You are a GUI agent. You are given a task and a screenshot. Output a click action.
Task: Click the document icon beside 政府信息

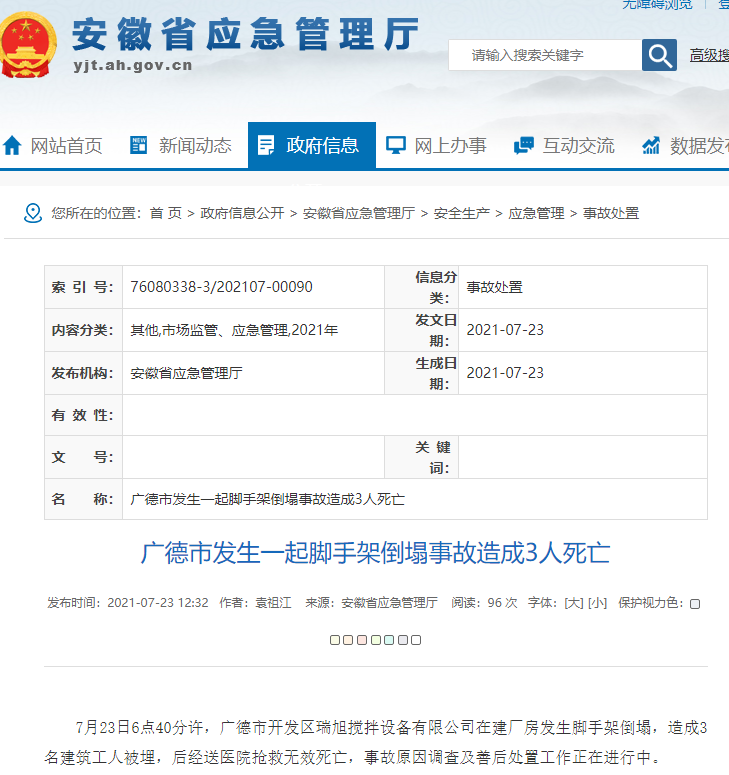pos(266,146)
